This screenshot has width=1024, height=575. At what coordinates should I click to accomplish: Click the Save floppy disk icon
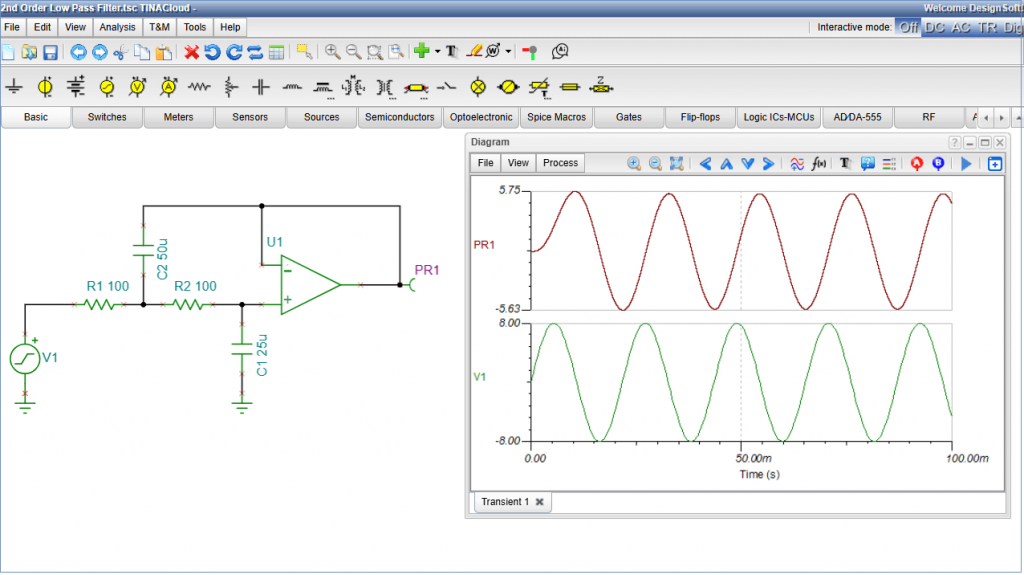point(50,52)
